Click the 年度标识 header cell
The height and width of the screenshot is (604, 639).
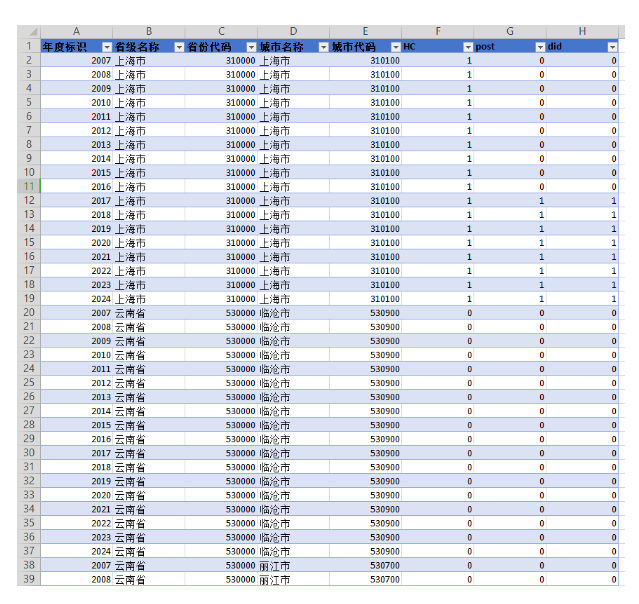[76, 47]
